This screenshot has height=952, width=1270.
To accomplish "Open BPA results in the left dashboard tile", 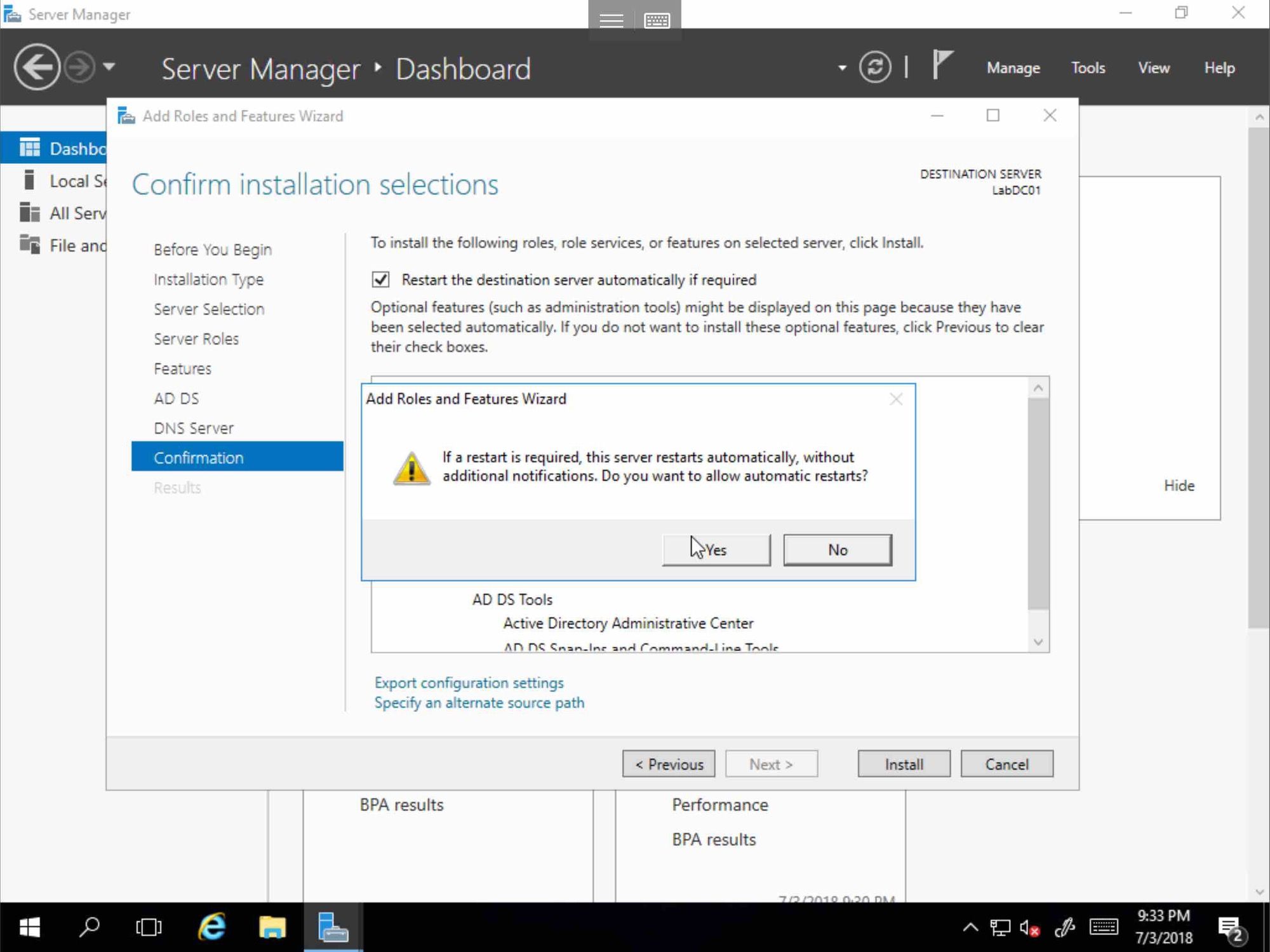I will 401,805.
